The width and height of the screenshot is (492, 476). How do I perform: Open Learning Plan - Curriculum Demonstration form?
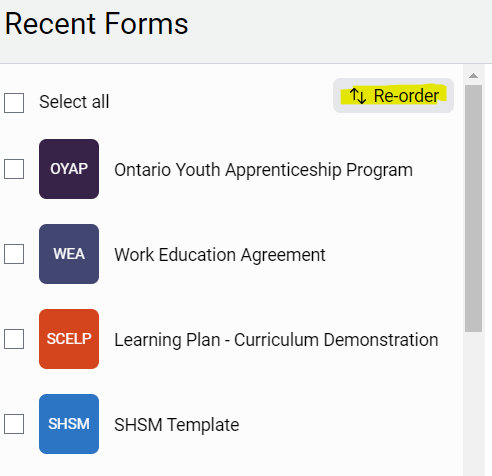pos(276,340)
